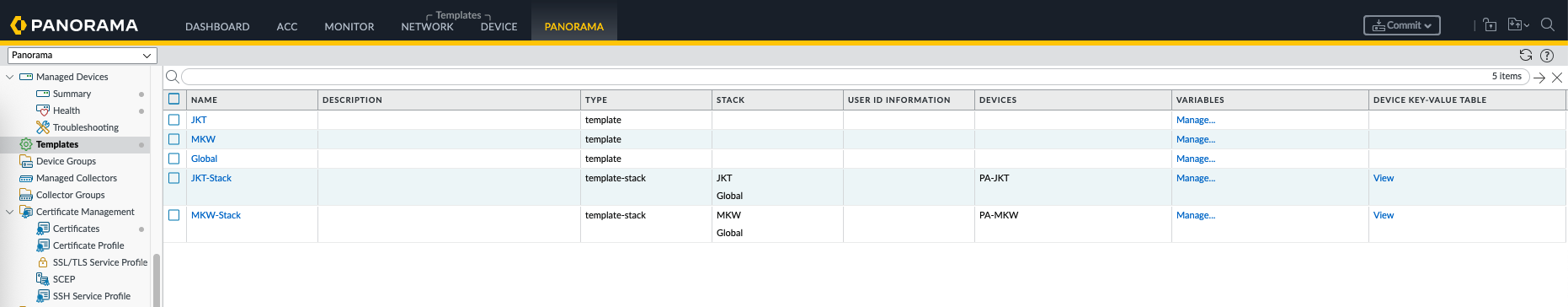Image resolution: width=1568 pixels, height=307 pixels.
Task: Switch to the ACC tab
Action: tap(287, 27)
